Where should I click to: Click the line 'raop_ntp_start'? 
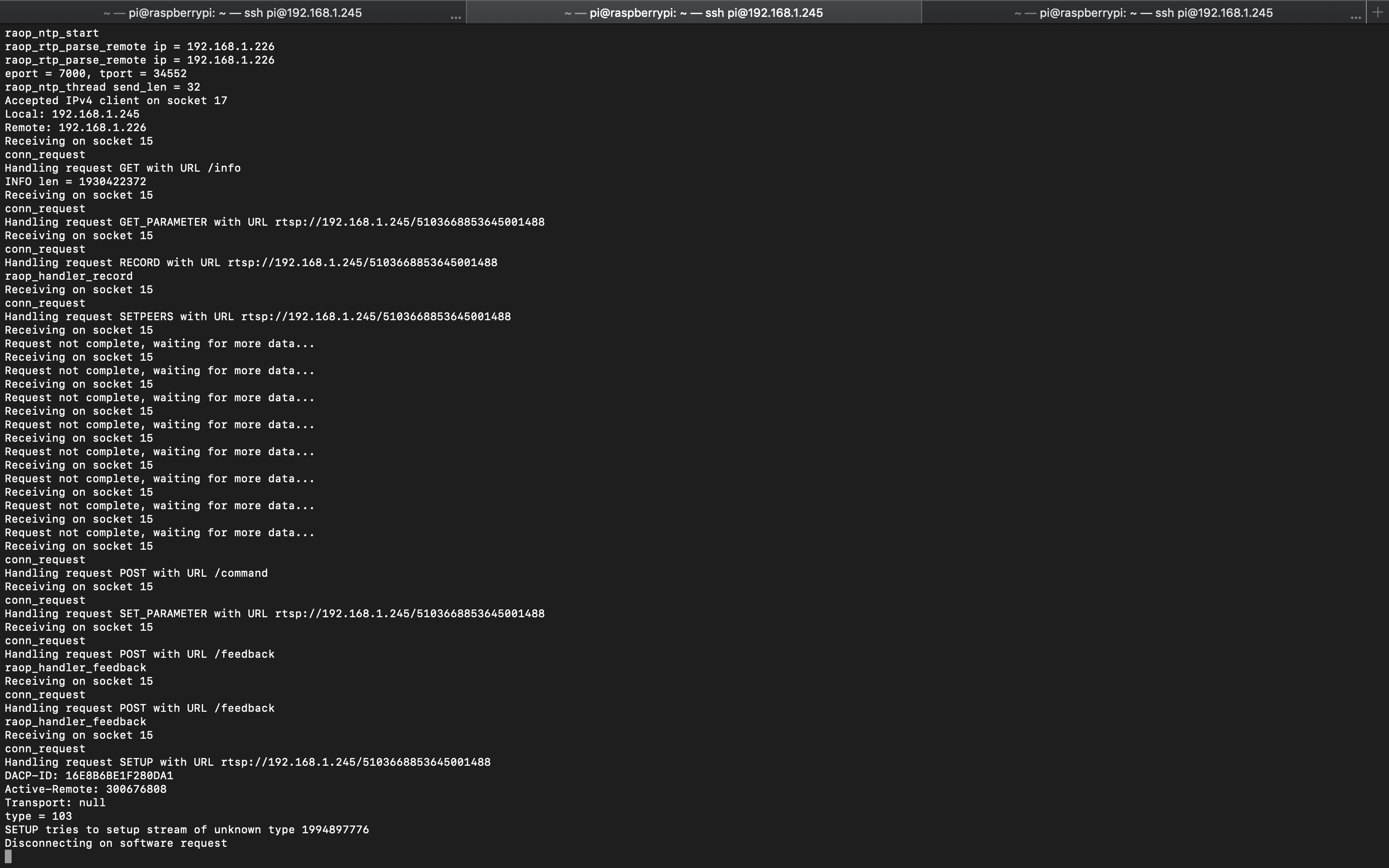pyautogui.click(x=52, y=33)
